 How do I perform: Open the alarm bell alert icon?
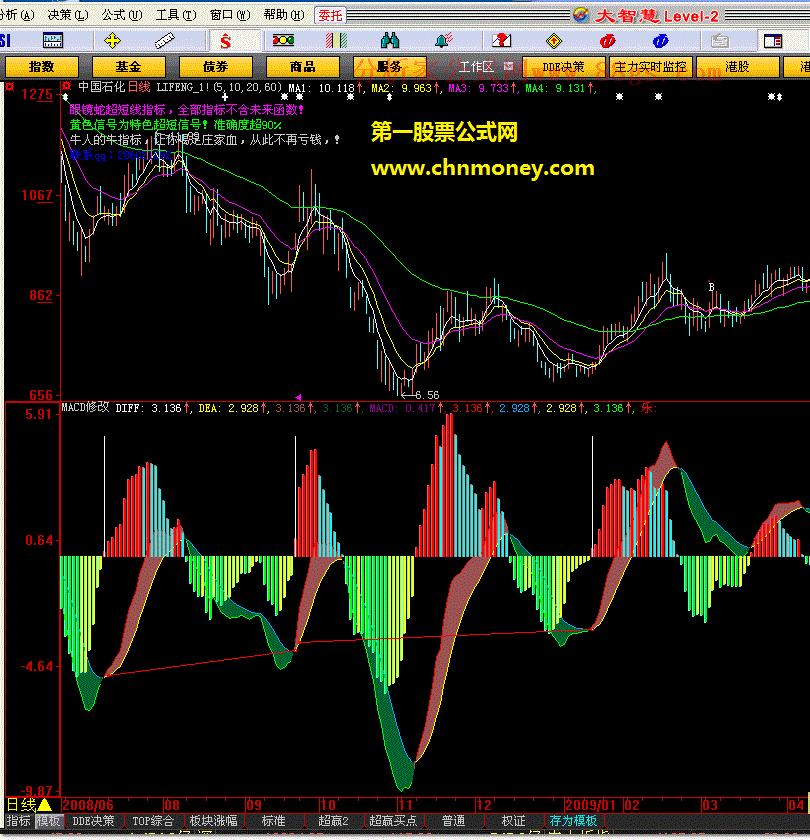(x=444, y=40)
